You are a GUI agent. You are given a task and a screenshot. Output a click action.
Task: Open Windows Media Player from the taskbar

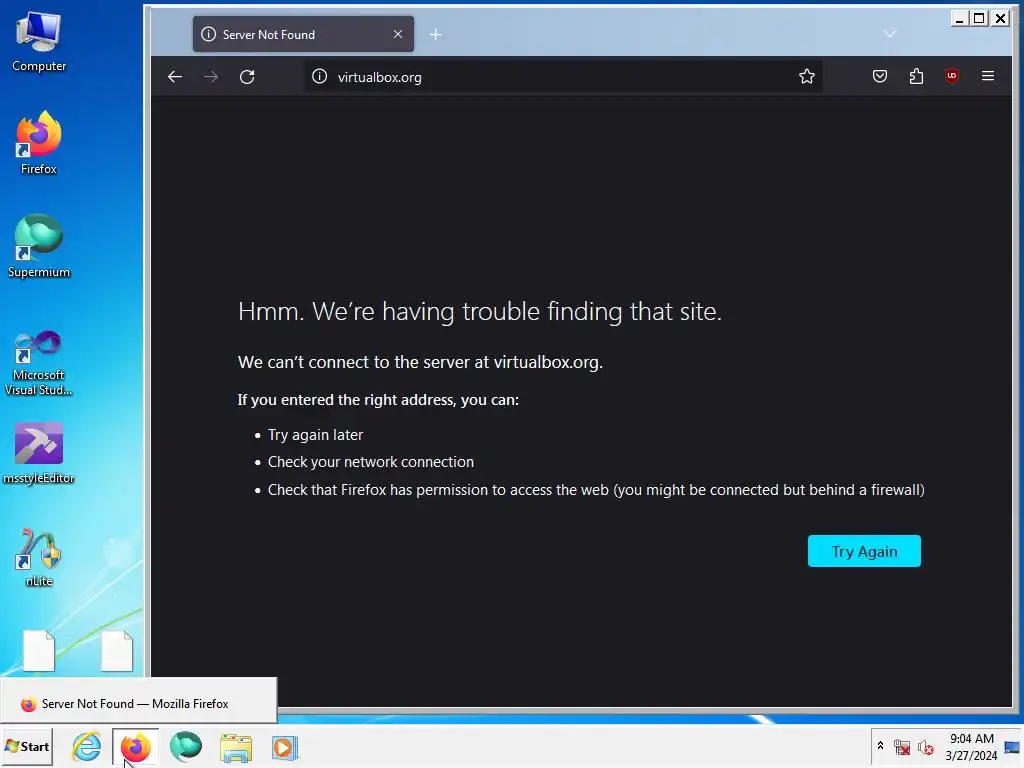tap(285, 747)
